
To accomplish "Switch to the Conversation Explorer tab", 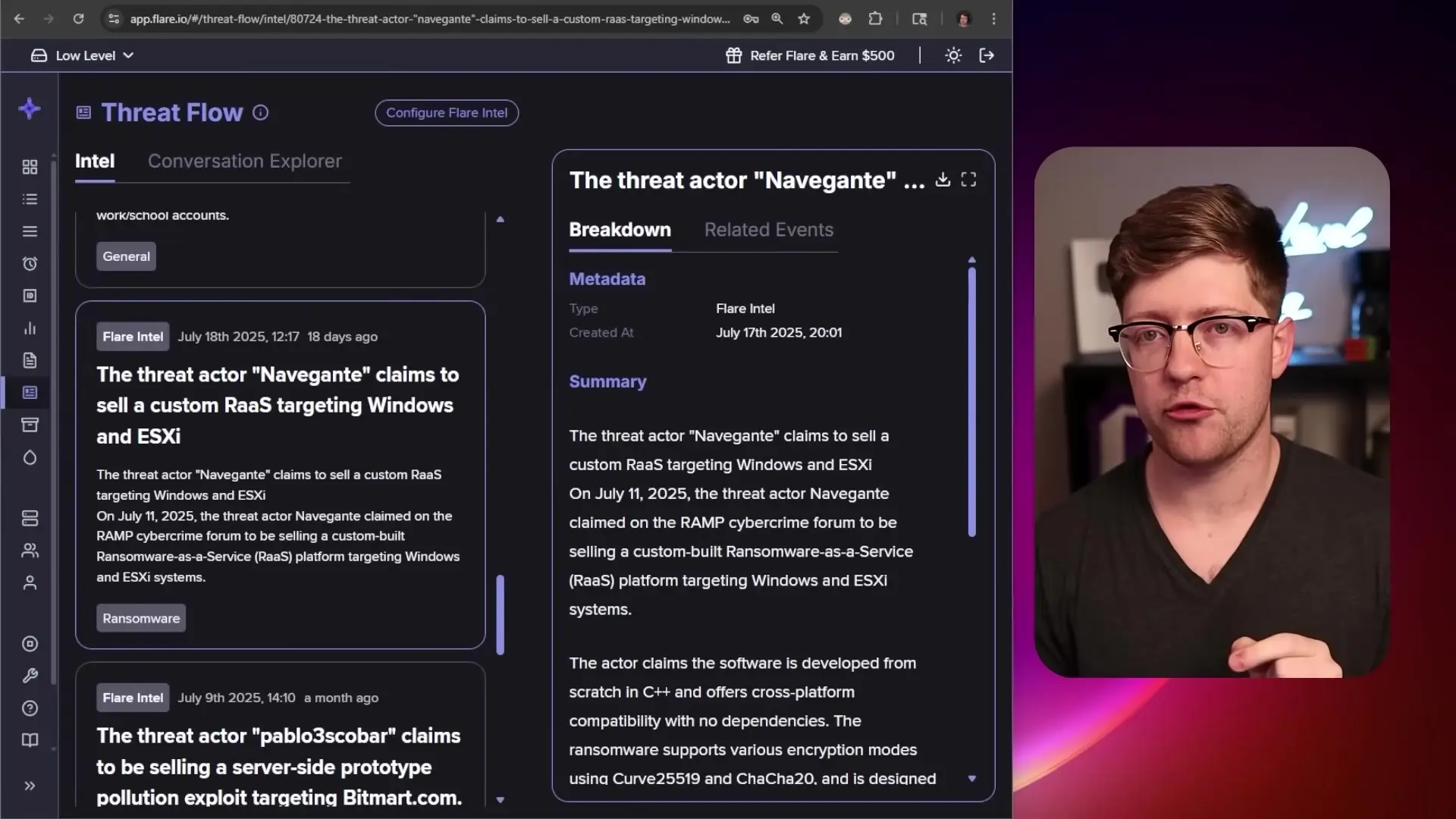I will click(x=245, y=161).
